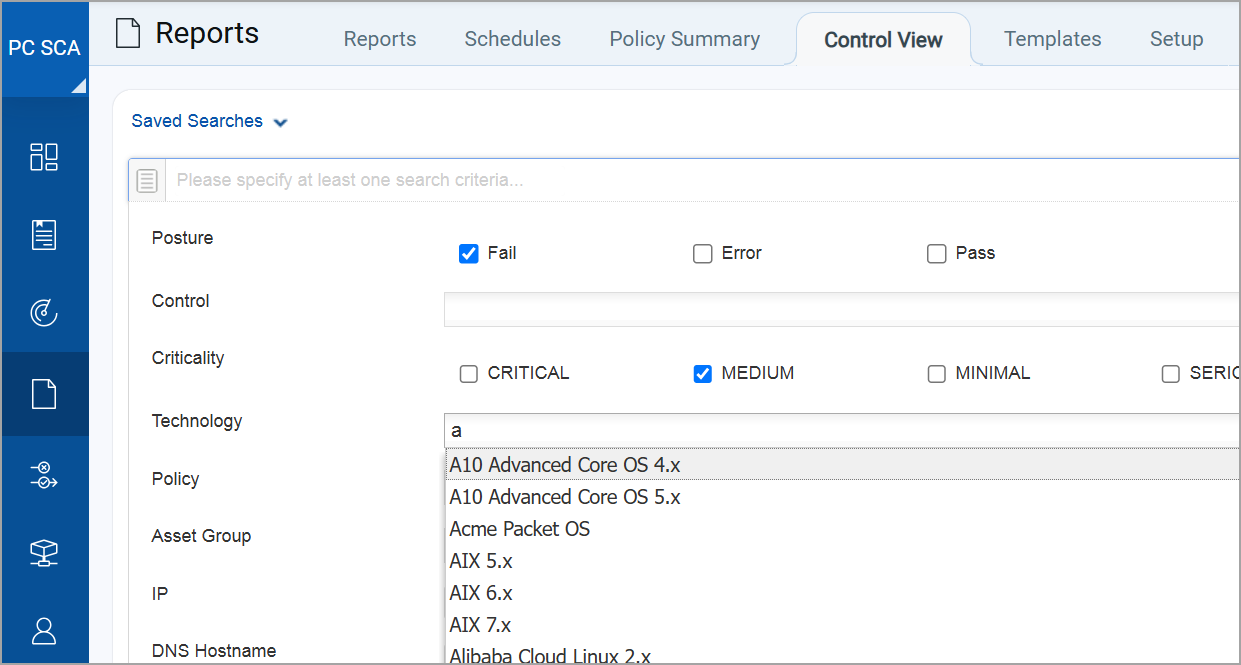Open the exceptions workflow icon in sidebar

[x=44, y=474]
